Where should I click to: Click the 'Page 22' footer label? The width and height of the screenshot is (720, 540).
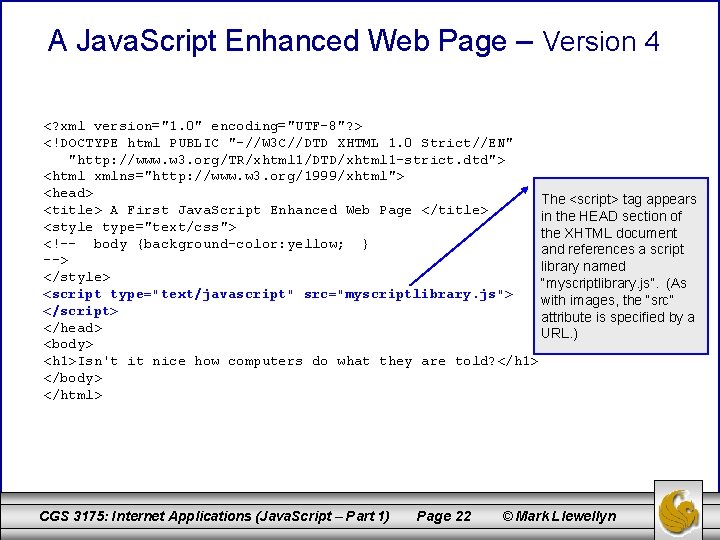pos(444,516)
